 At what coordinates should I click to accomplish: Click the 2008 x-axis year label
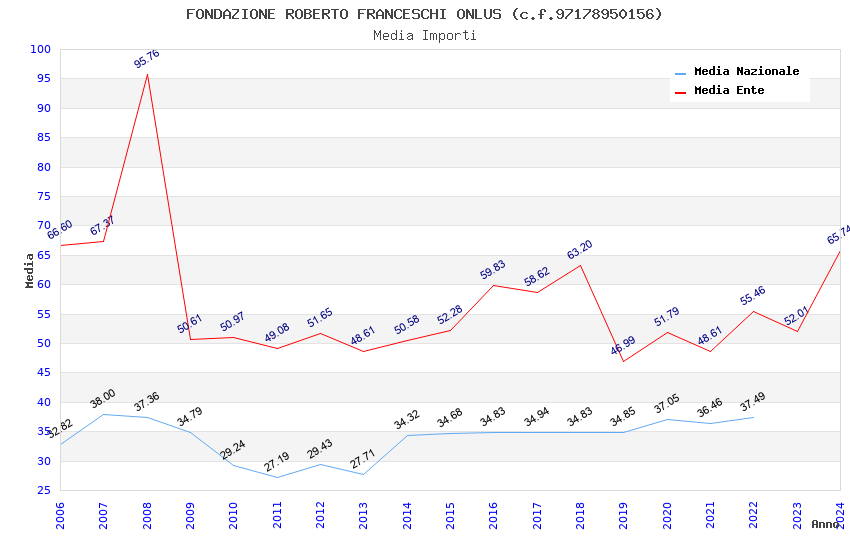pyautogui.click(x=147, y=515)
